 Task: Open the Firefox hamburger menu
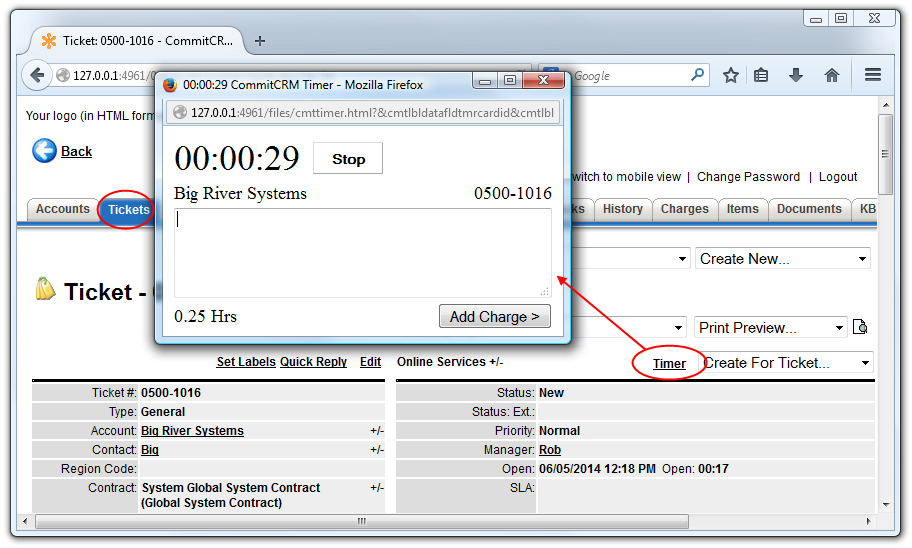point(872,75)
